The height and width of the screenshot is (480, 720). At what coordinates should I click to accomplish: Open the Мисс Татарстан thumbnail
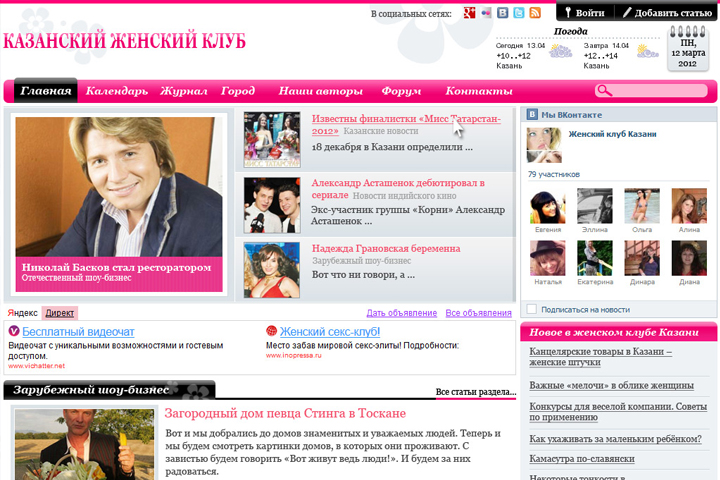coord(272,140)
